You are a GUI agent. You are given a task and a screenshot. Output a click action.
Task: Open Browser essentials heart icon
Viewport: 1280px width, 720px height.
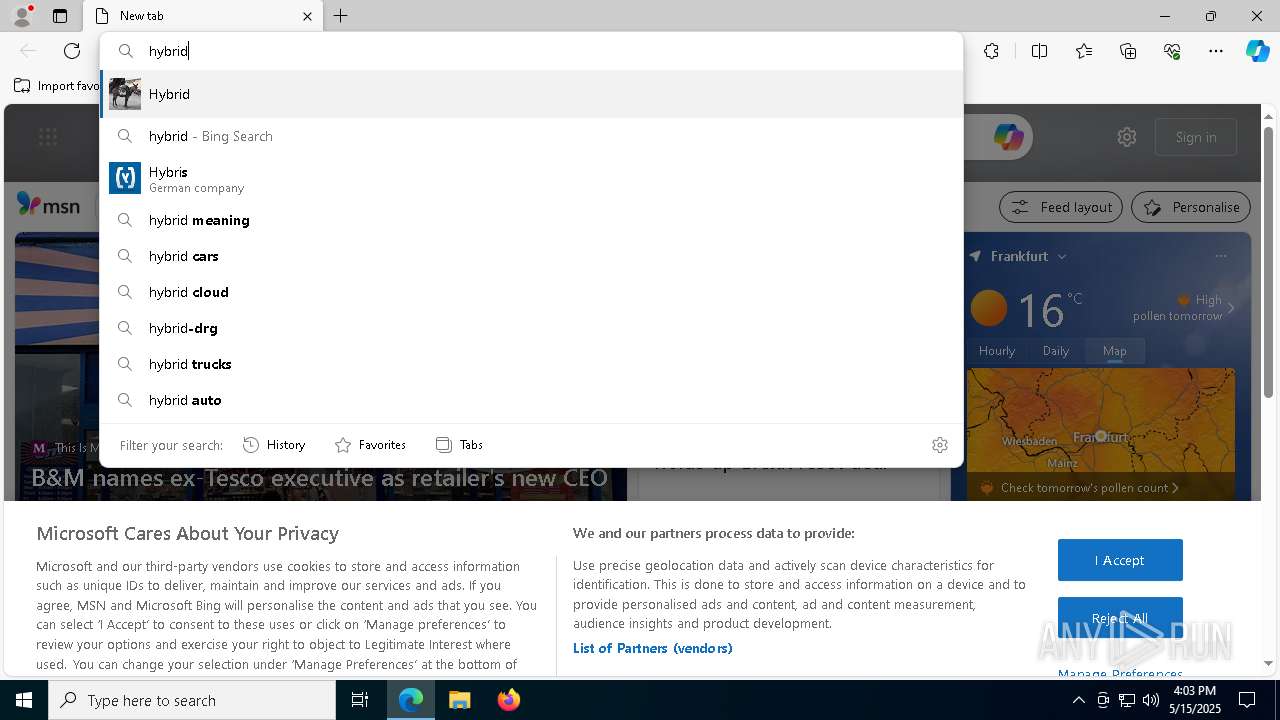point(1172,51)
